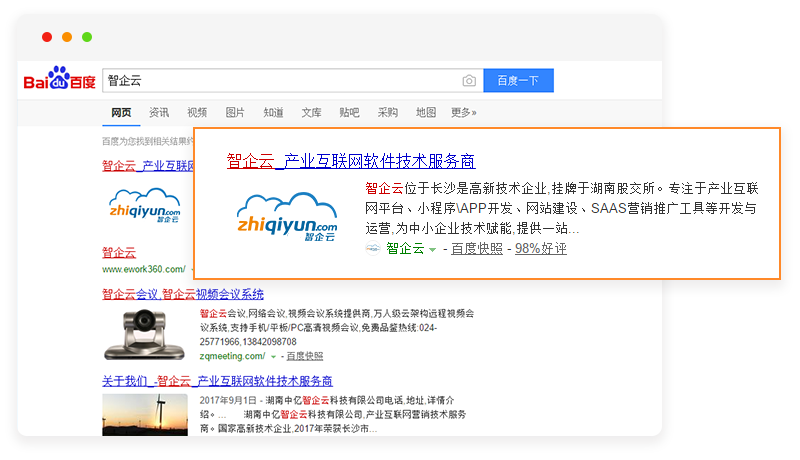Click the orange minimize window dot

coord(67,37)
